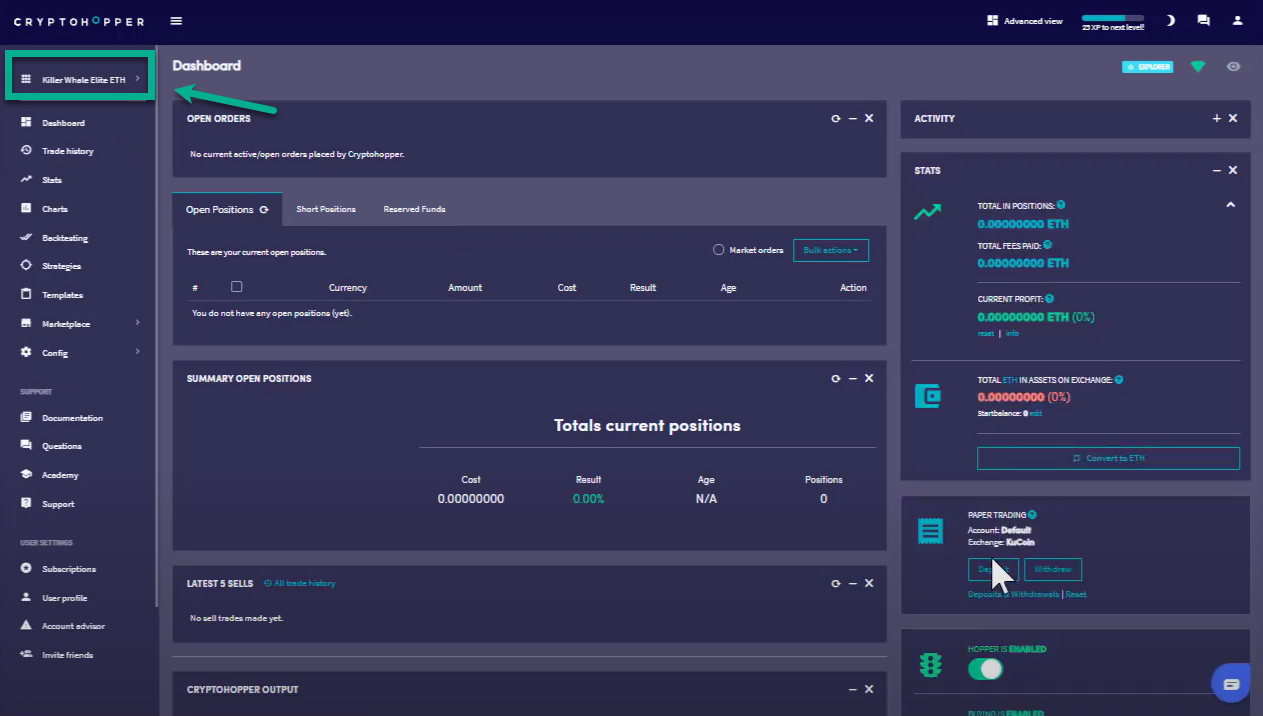Screen dimensions: 1263x716
Task: Click the Convert to ETH button
Action: pyautogui.click(x=1108, y=458)
